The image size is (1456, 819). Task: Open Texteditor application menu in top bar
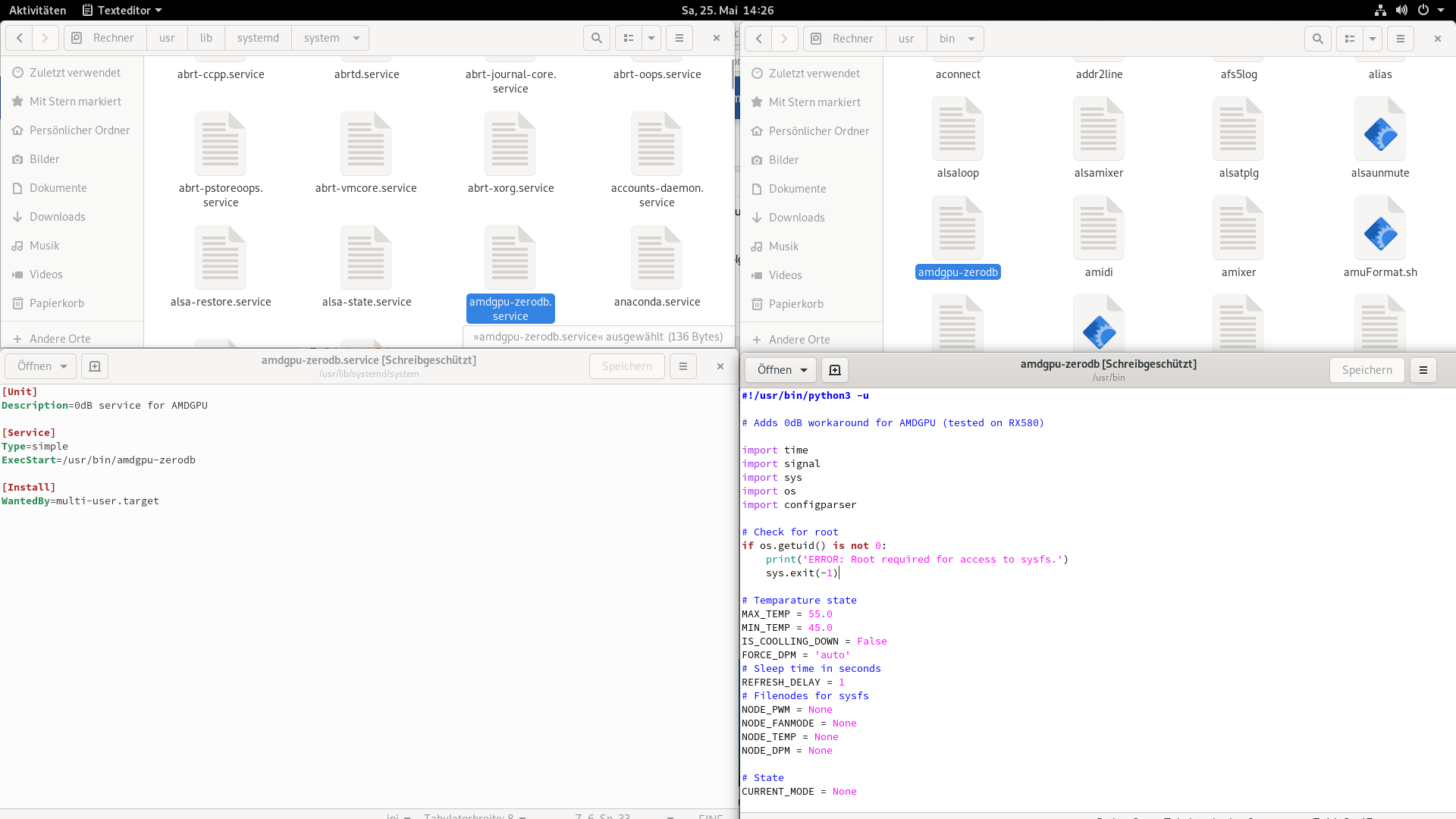[x=124, y=10]
